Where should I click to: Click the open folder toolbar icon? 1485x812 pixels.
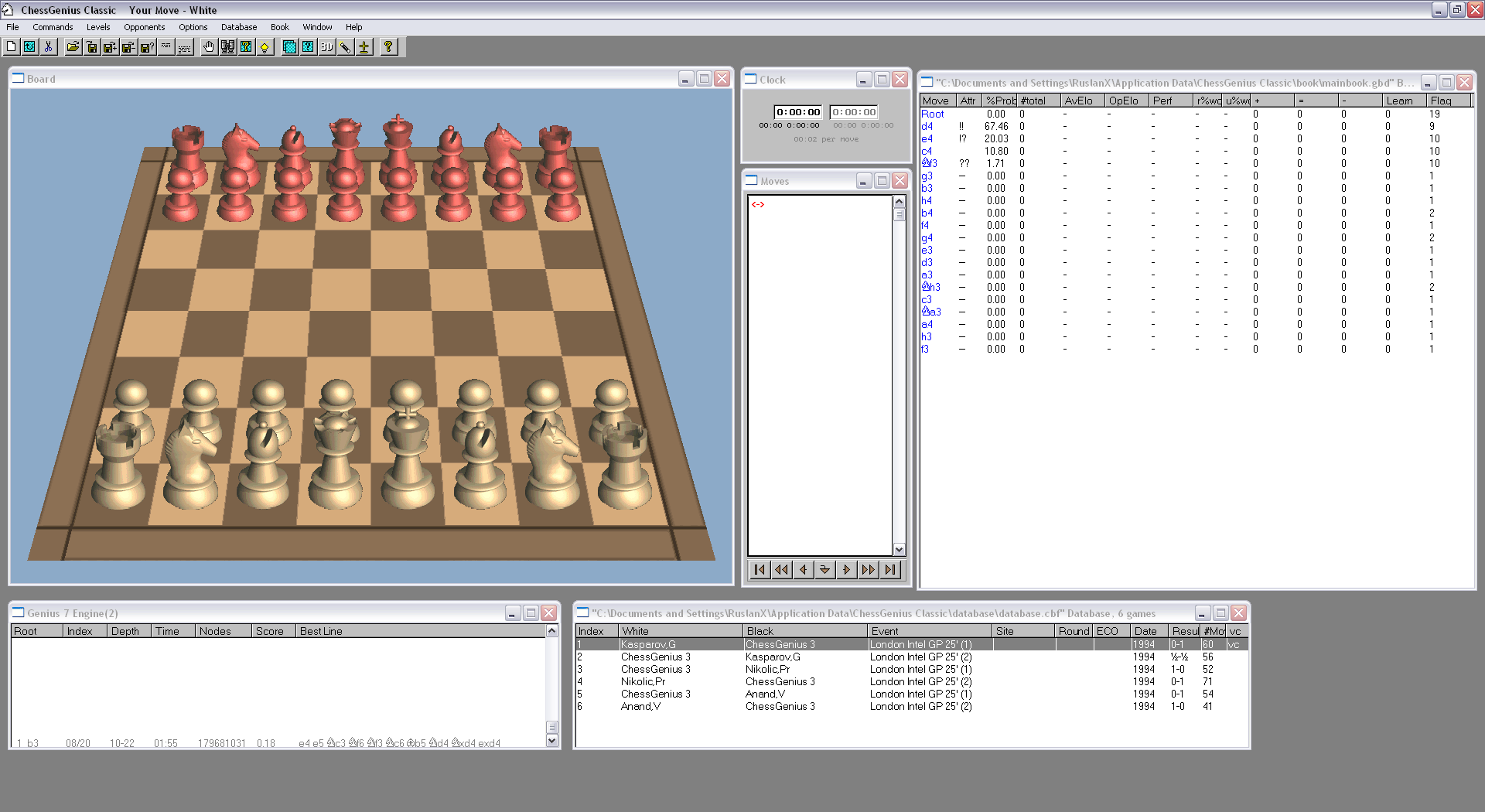pos(73,47)
